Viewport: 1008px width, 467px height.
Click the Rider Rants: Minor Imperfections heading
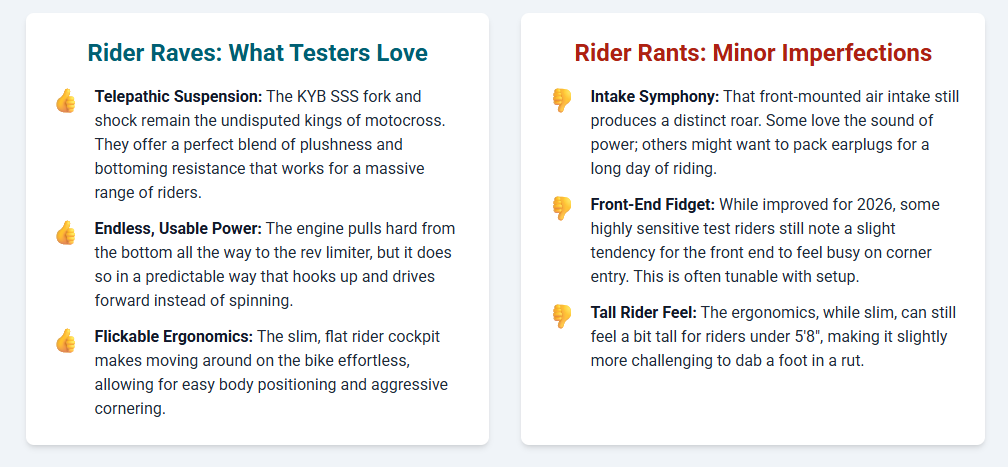pos(753,53)
